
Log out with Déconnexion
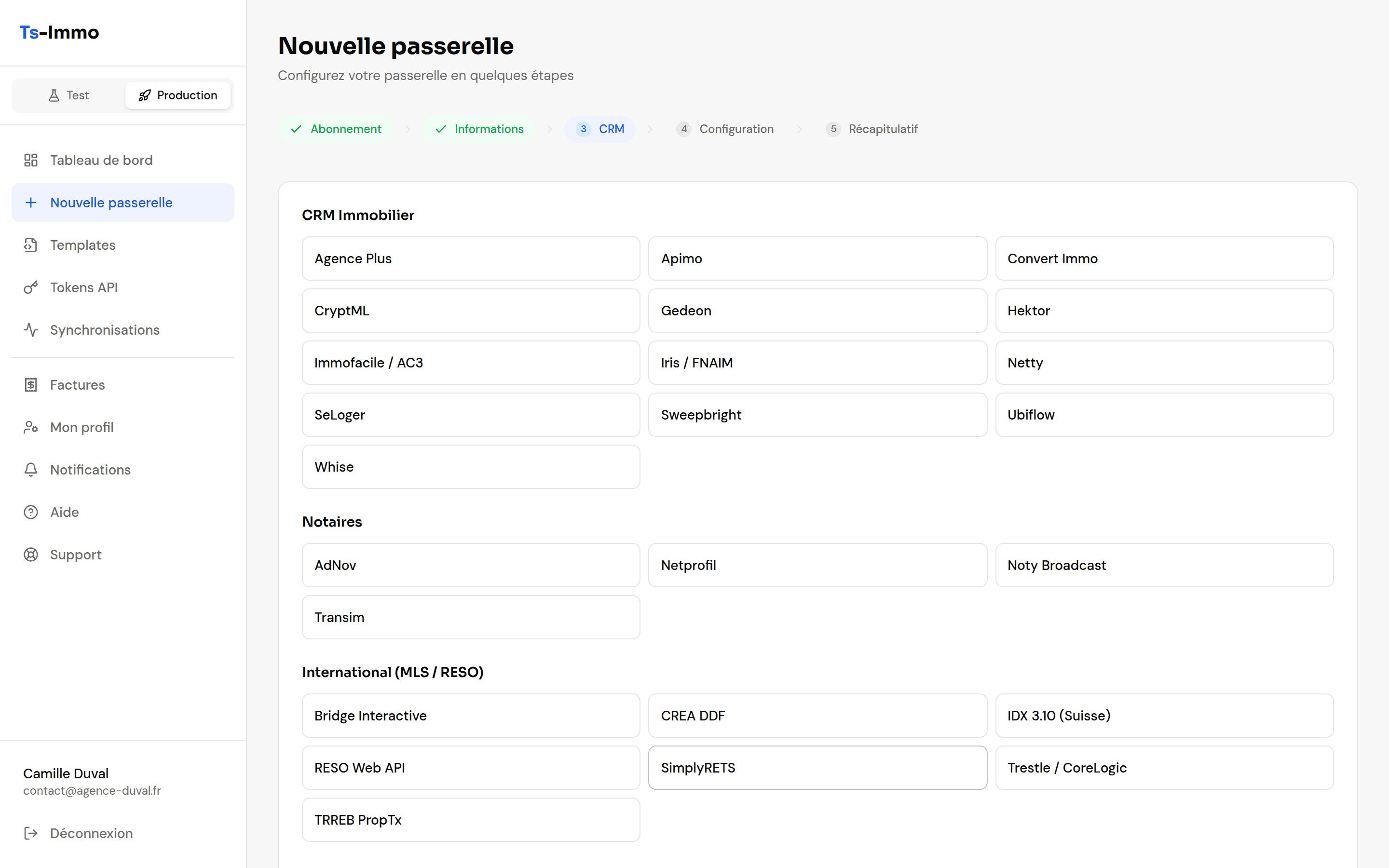(123, 833)
